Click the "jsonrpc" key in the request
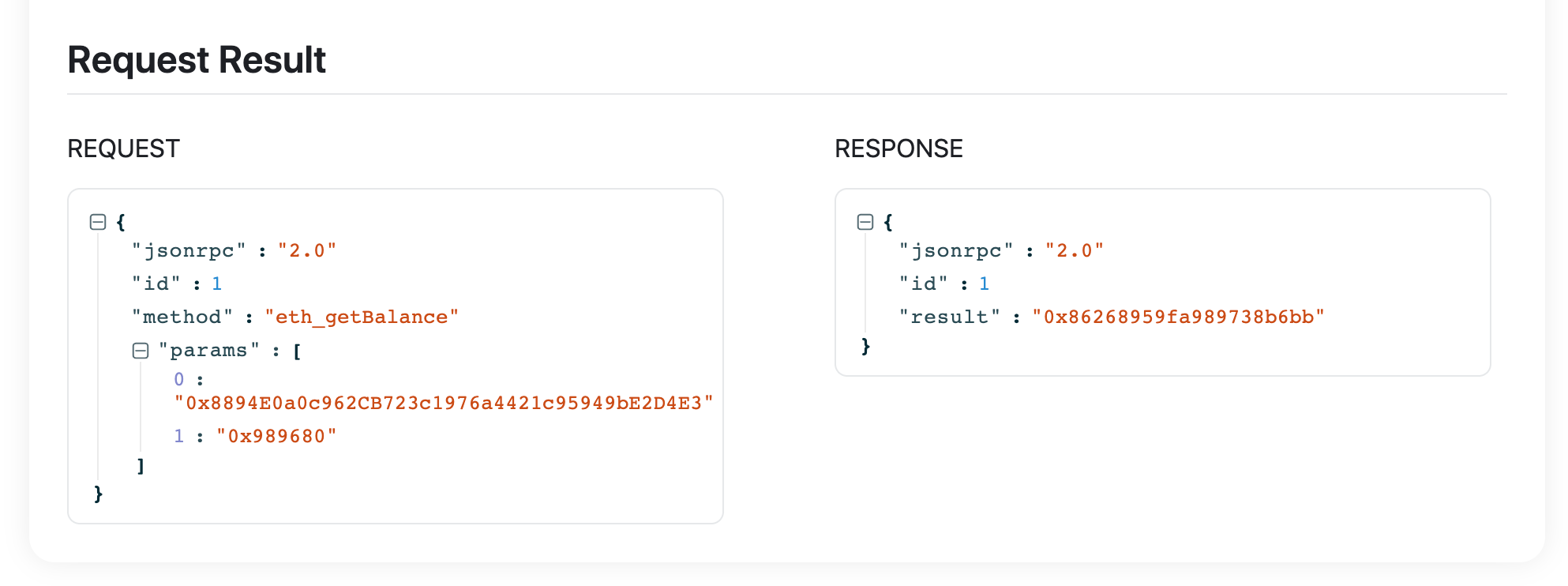Screen dimensions: 1568x586 (x=189, y=251)
